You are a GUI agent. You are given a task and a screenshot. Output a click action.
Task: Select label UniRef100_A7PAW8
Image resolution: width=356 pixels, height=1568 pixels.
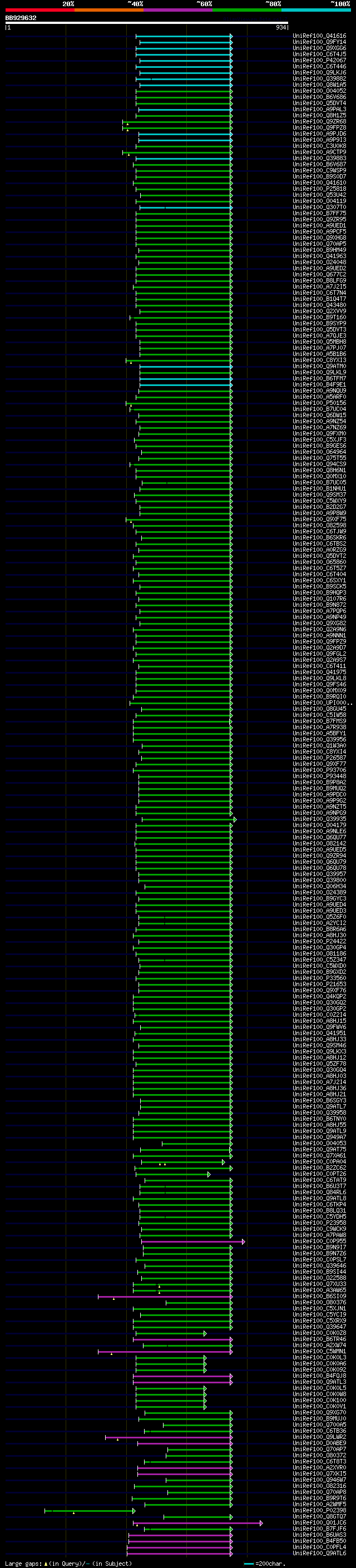[x=319, y=1235]
